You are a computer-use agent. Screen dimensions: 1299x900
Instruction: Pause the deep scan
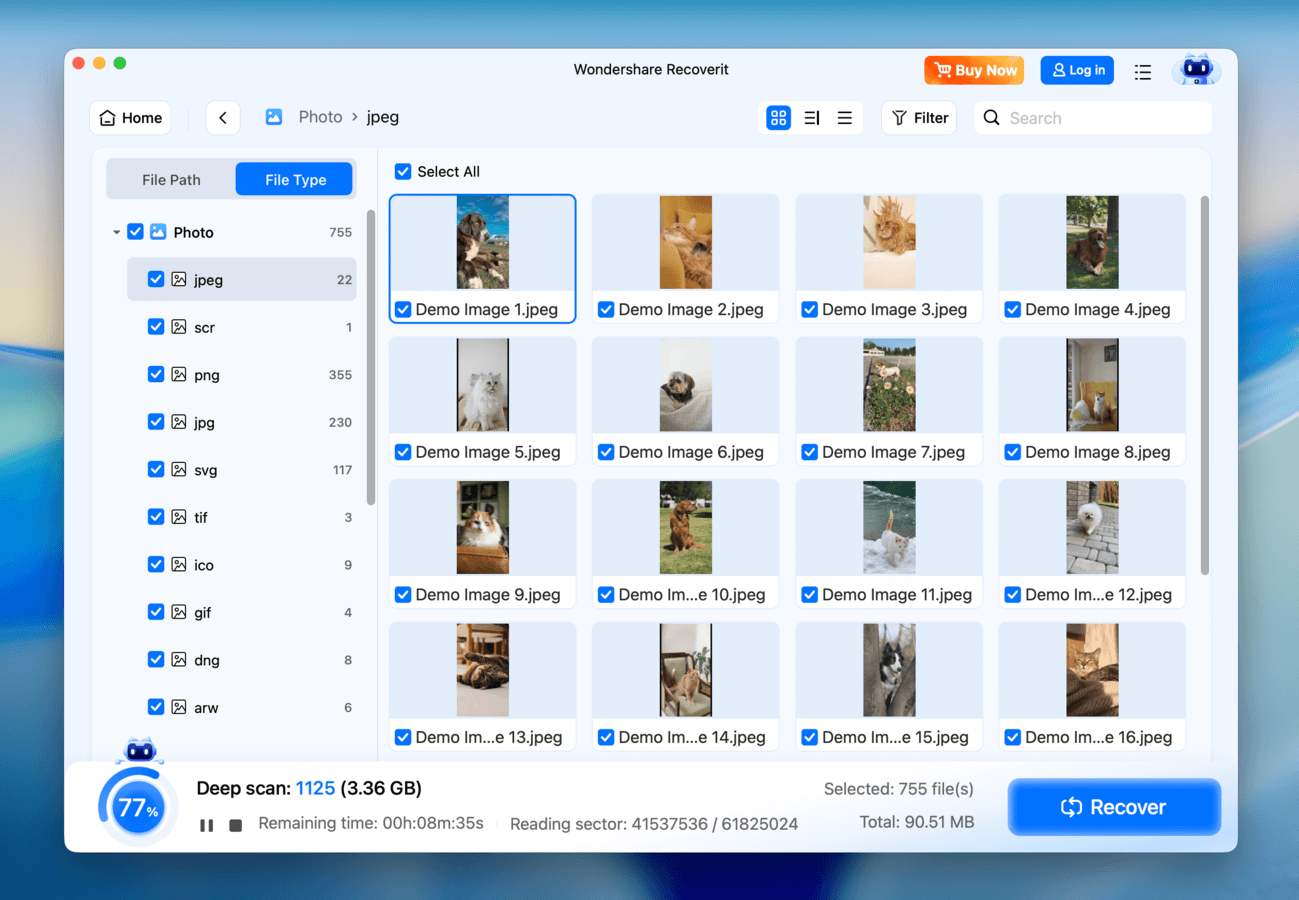tap(206, 825)
